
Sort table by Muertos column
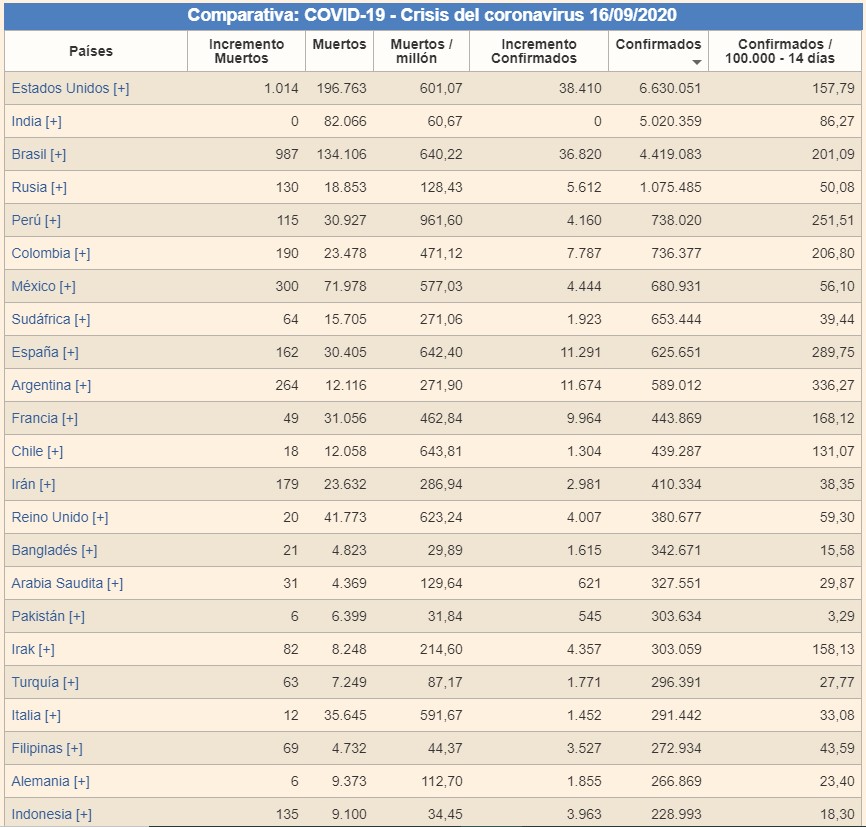[339, 45]
